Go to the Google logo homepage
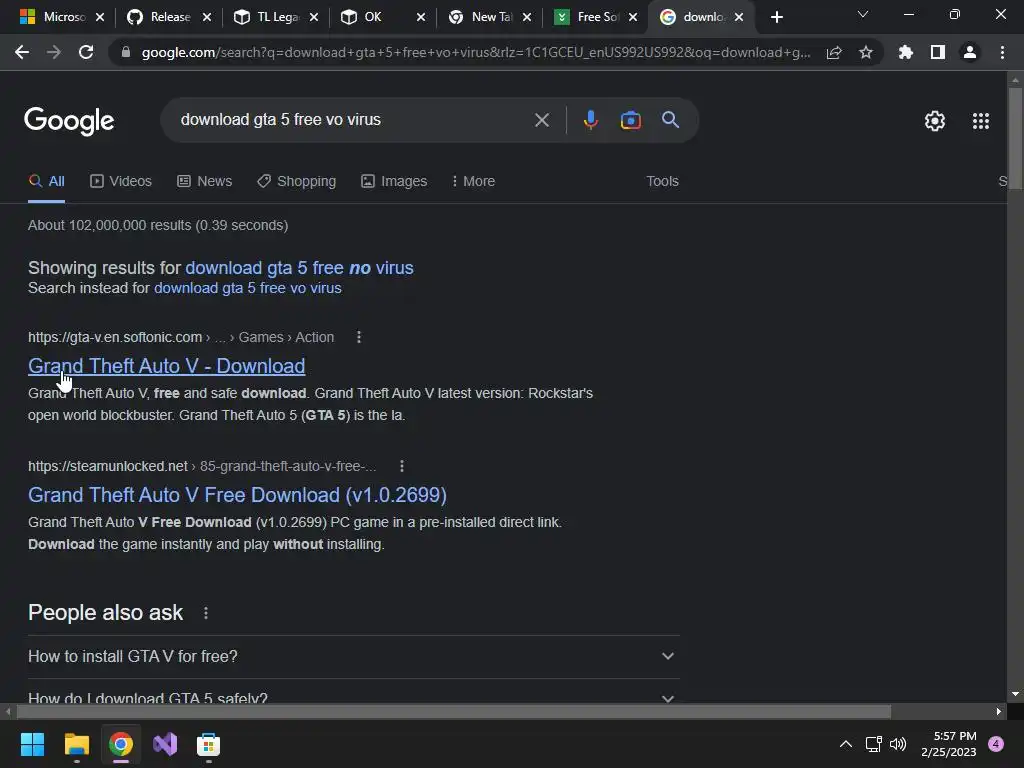 [69, 121]
